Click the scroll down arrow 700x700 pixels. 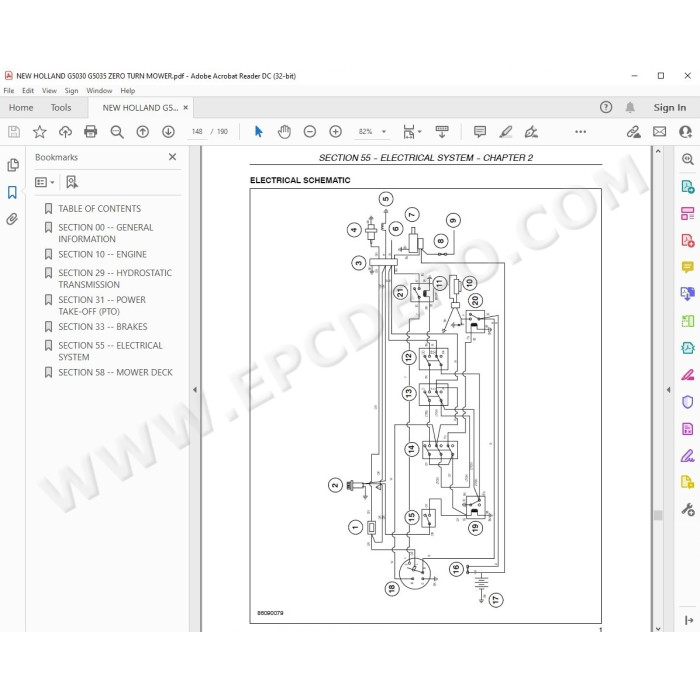click(658, 629)
